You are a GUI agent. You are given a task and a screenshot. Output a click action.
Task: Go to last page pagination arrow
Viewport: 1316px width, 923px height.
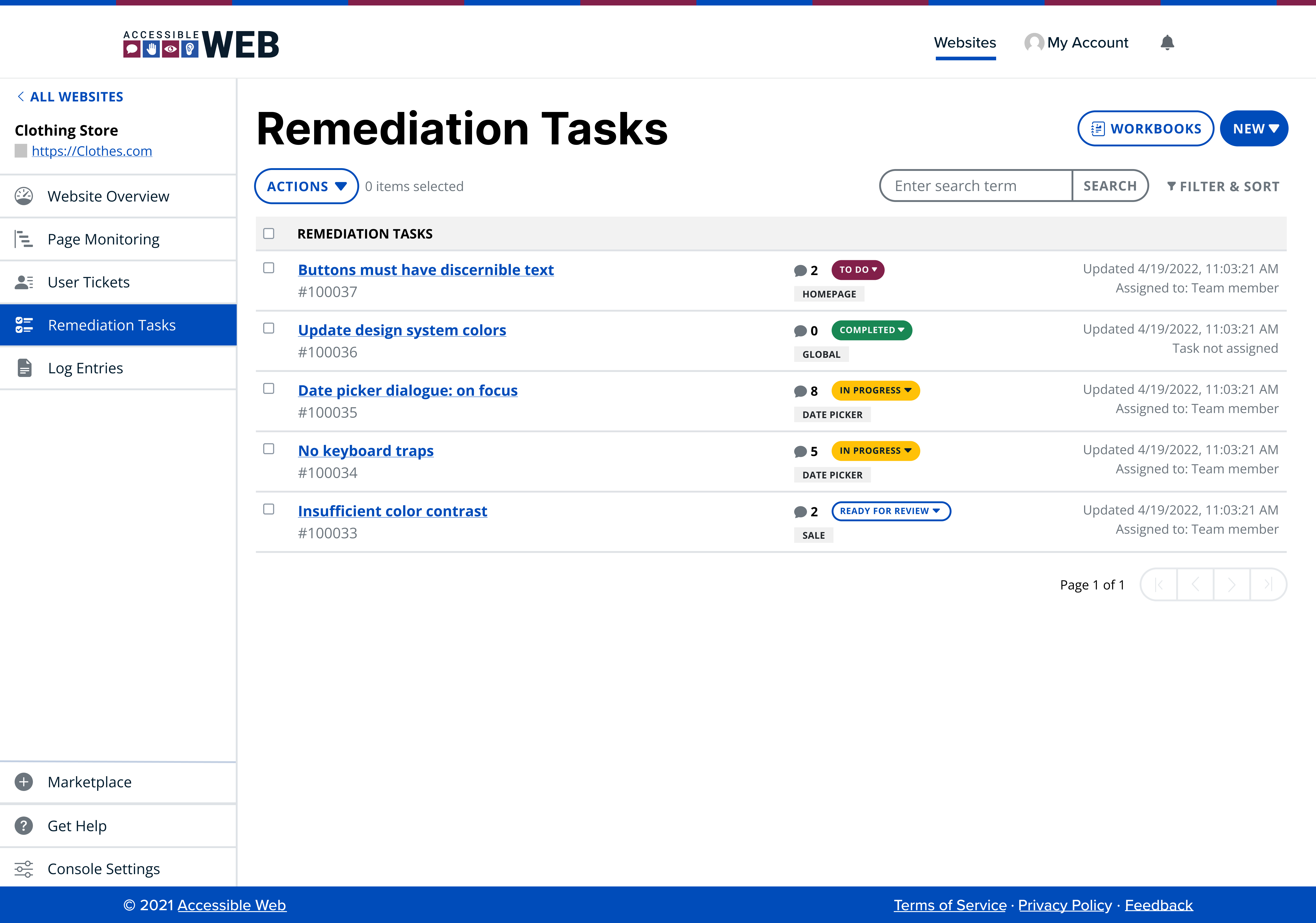tap(1268, 585)
